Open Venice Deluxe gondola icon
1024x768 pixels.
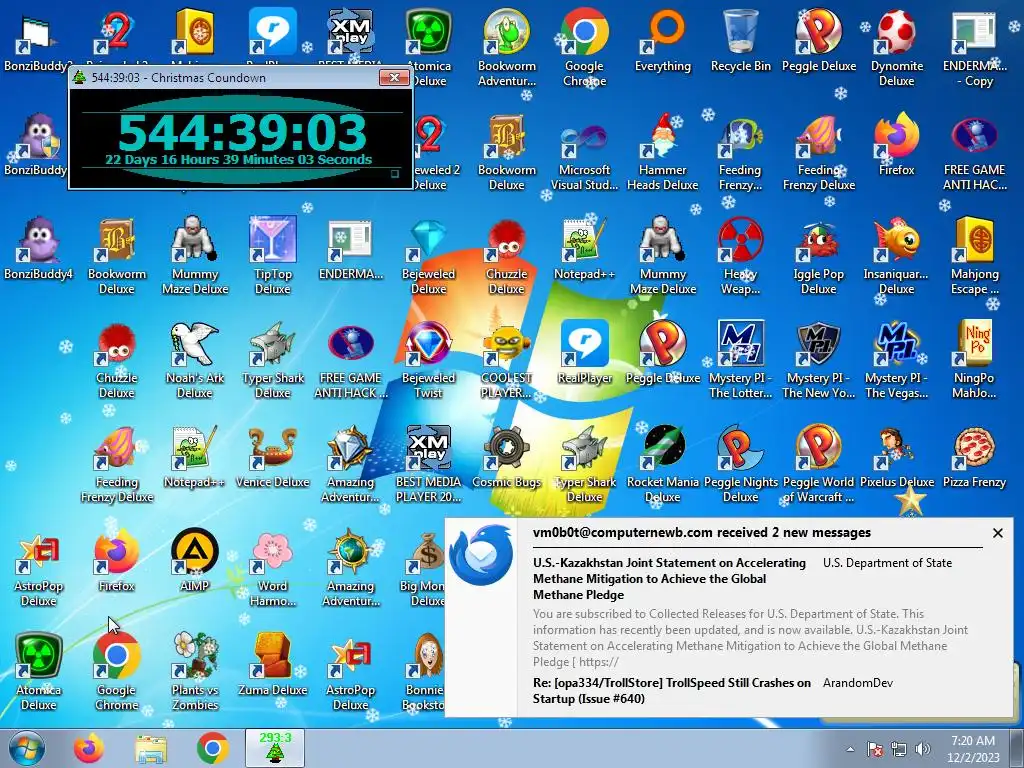tap(273, 457)
